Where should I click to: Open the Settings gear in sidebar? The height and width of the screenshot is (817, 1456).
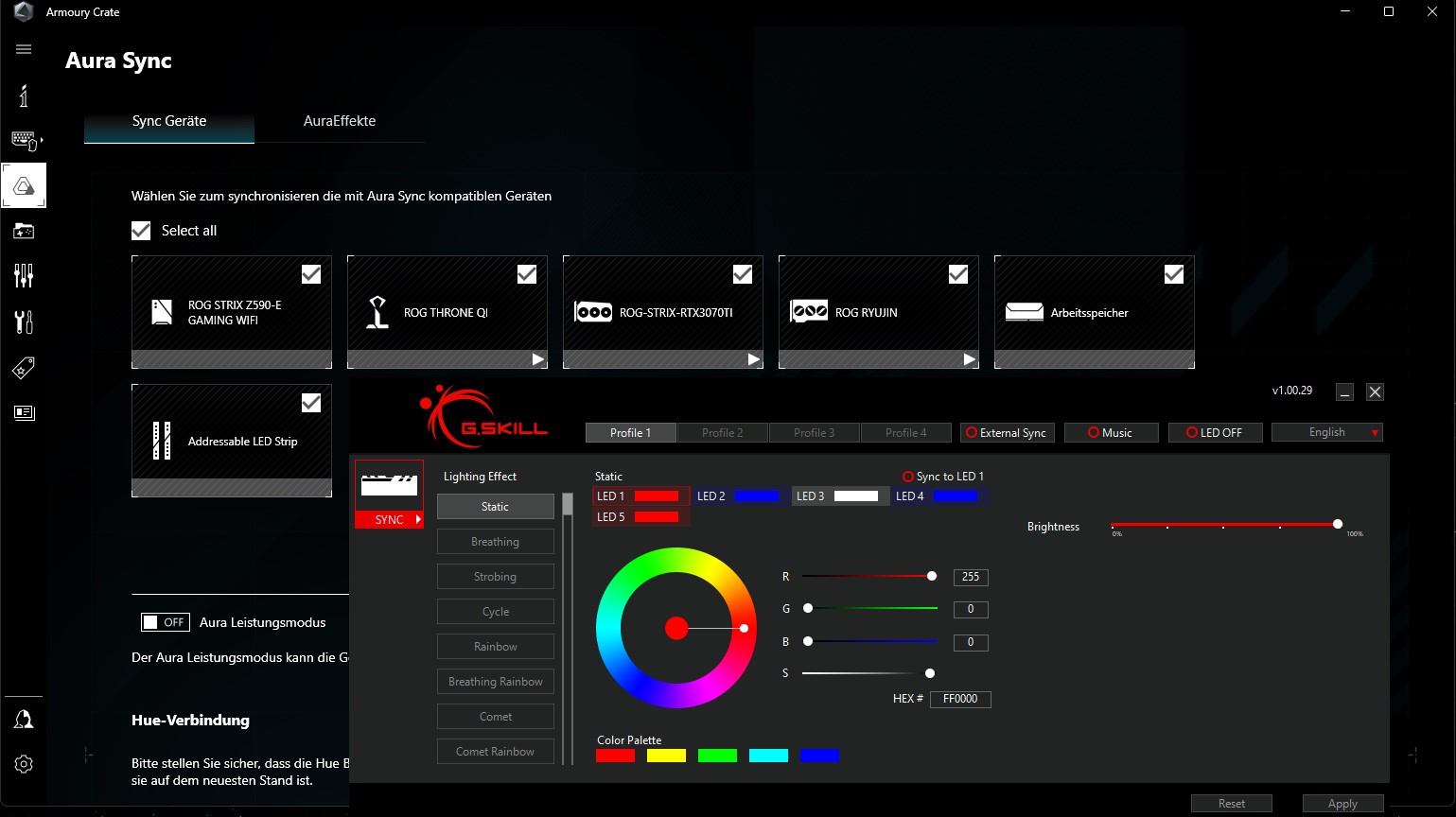(x=24, y=764)
